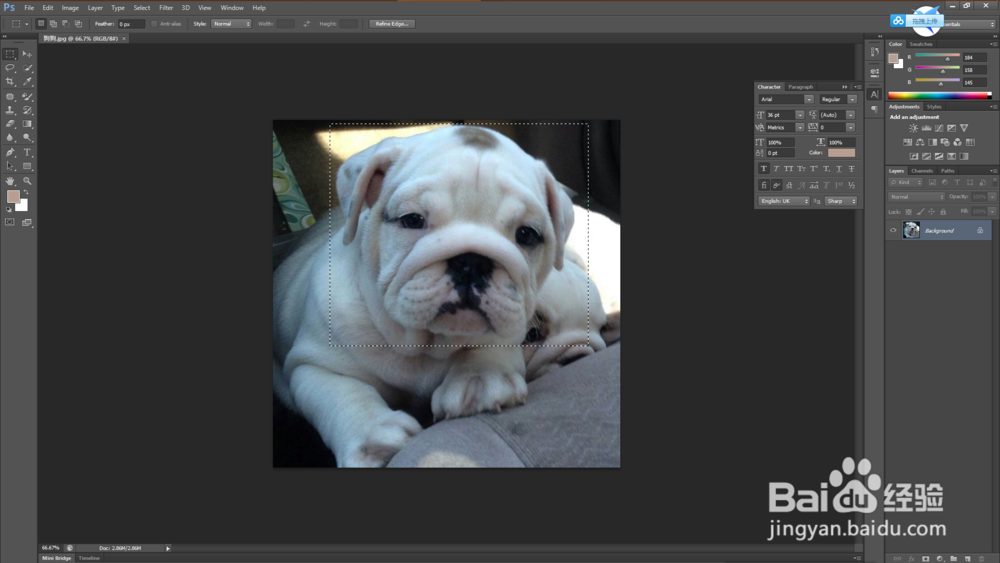Choose Add to selection mode

(x=54, y=24)
